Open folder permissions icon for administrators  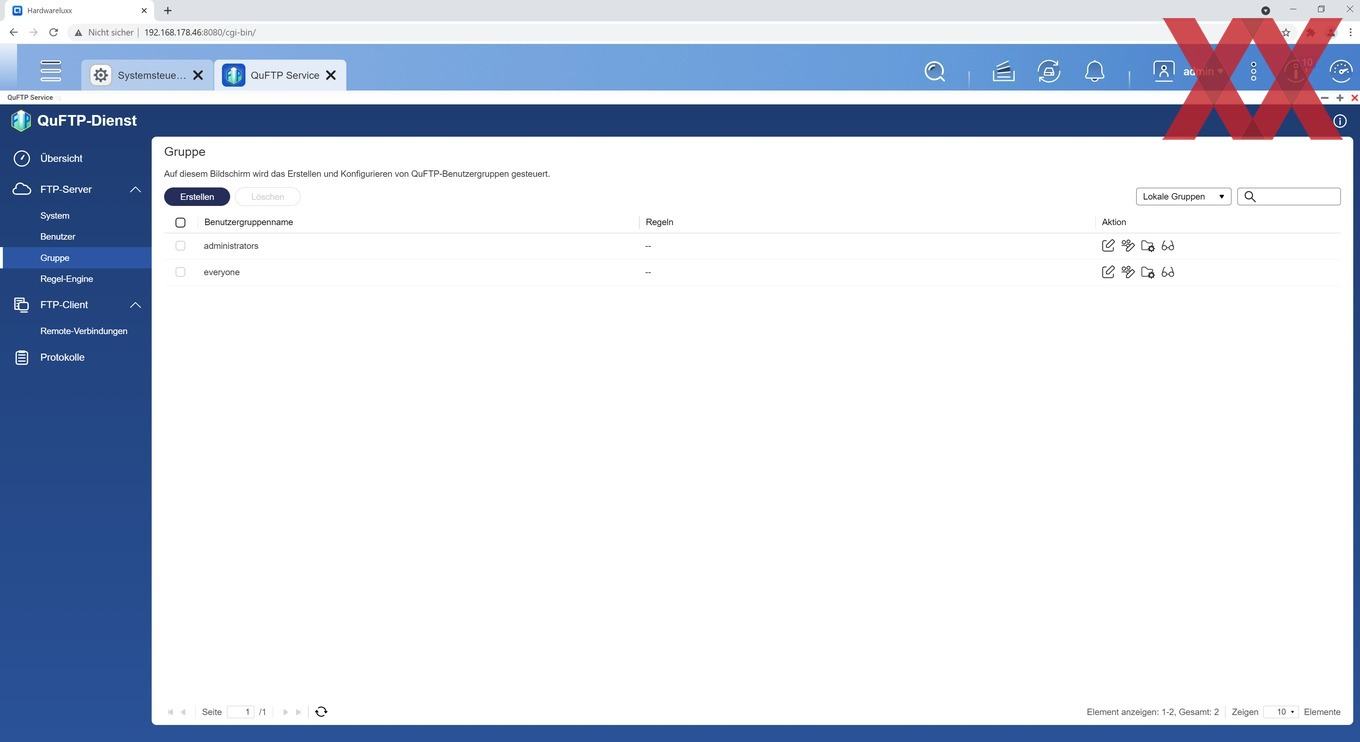pyautogui.click(x=1148, y=246)
